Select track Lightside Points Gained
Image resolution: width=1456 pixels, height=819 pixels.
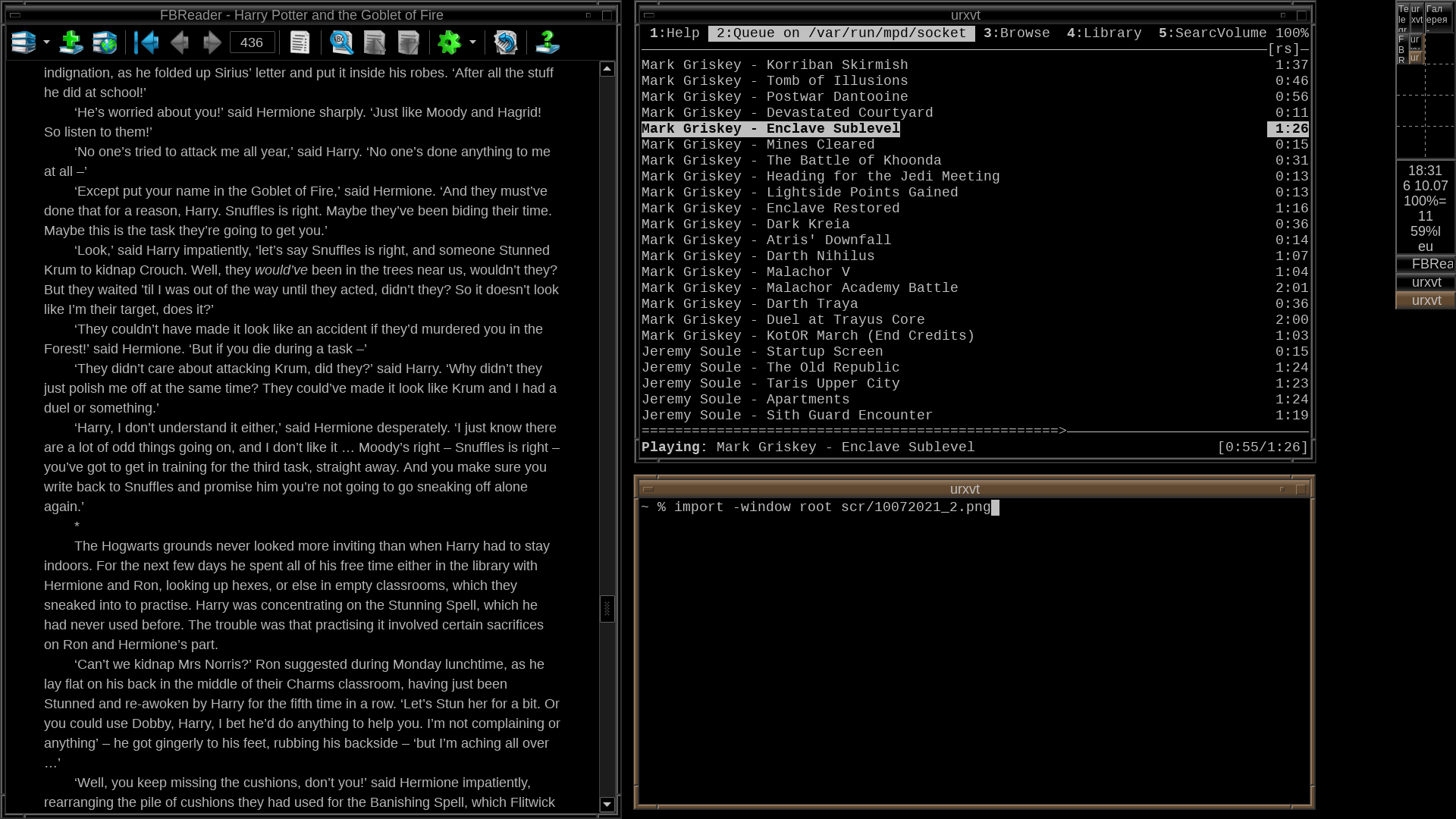tap(975, 193)
